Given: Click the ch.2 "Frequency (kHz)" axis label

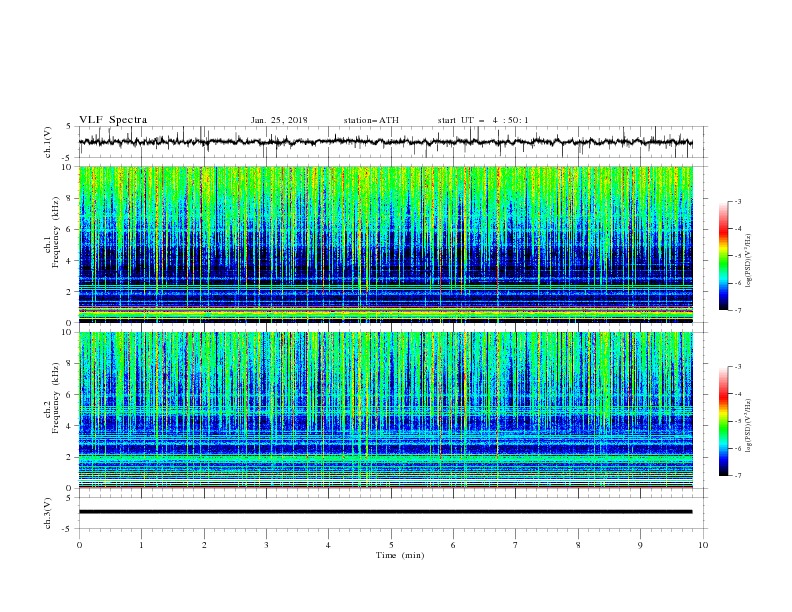Looking at the screenshot, I should coord(56,399).
